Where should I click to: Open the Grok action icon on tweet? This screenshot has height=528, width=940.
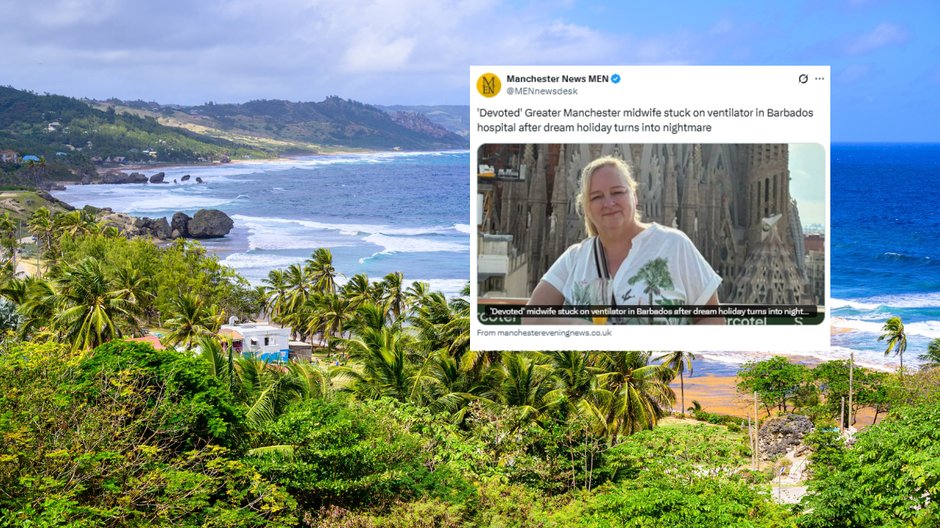[x=803, y=79]
